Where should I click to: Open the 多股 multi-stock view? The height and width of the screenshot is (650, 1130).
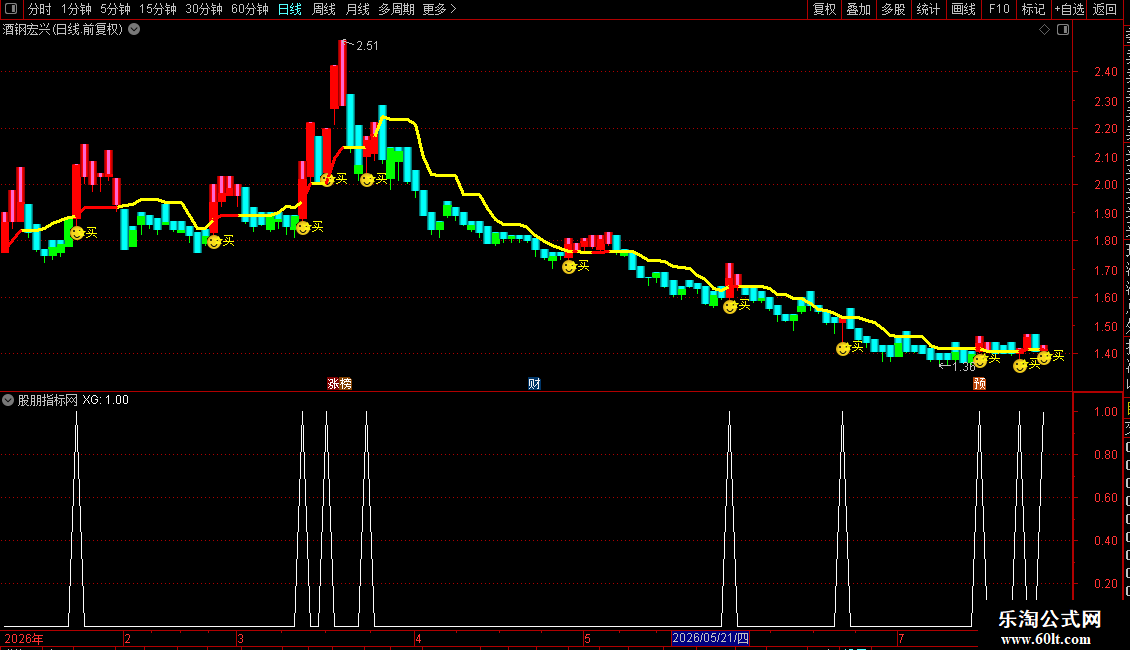[893, 9]
